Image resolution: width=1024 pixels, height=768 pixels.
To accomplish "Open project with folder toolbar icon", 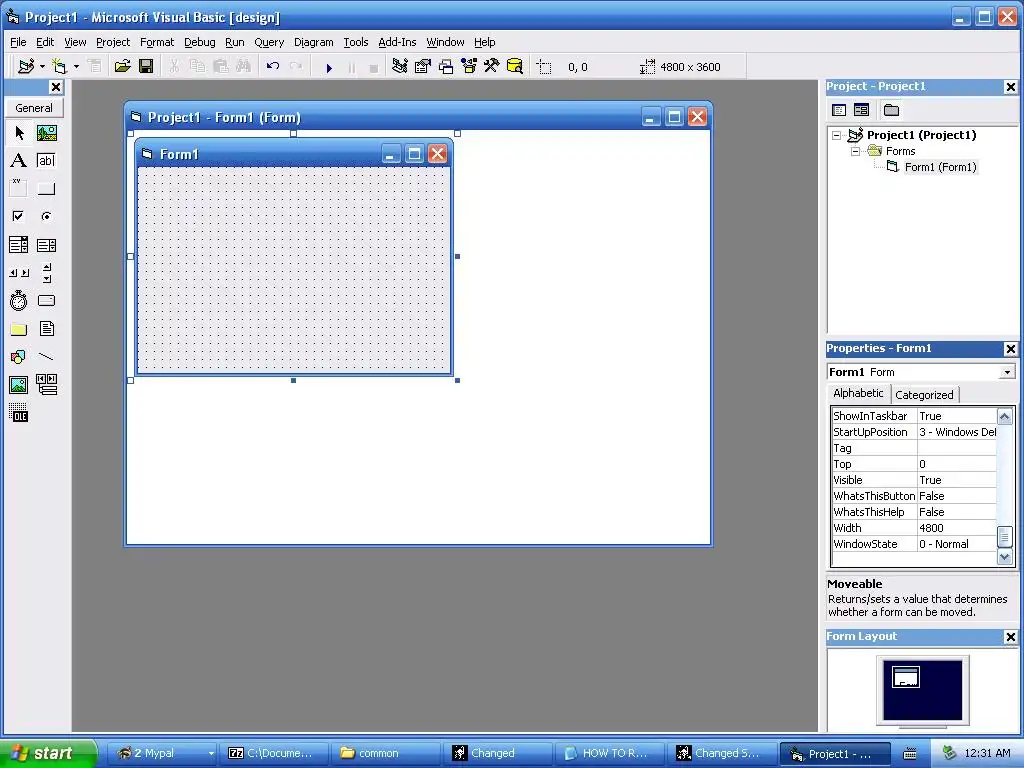I will coord(122,67).
